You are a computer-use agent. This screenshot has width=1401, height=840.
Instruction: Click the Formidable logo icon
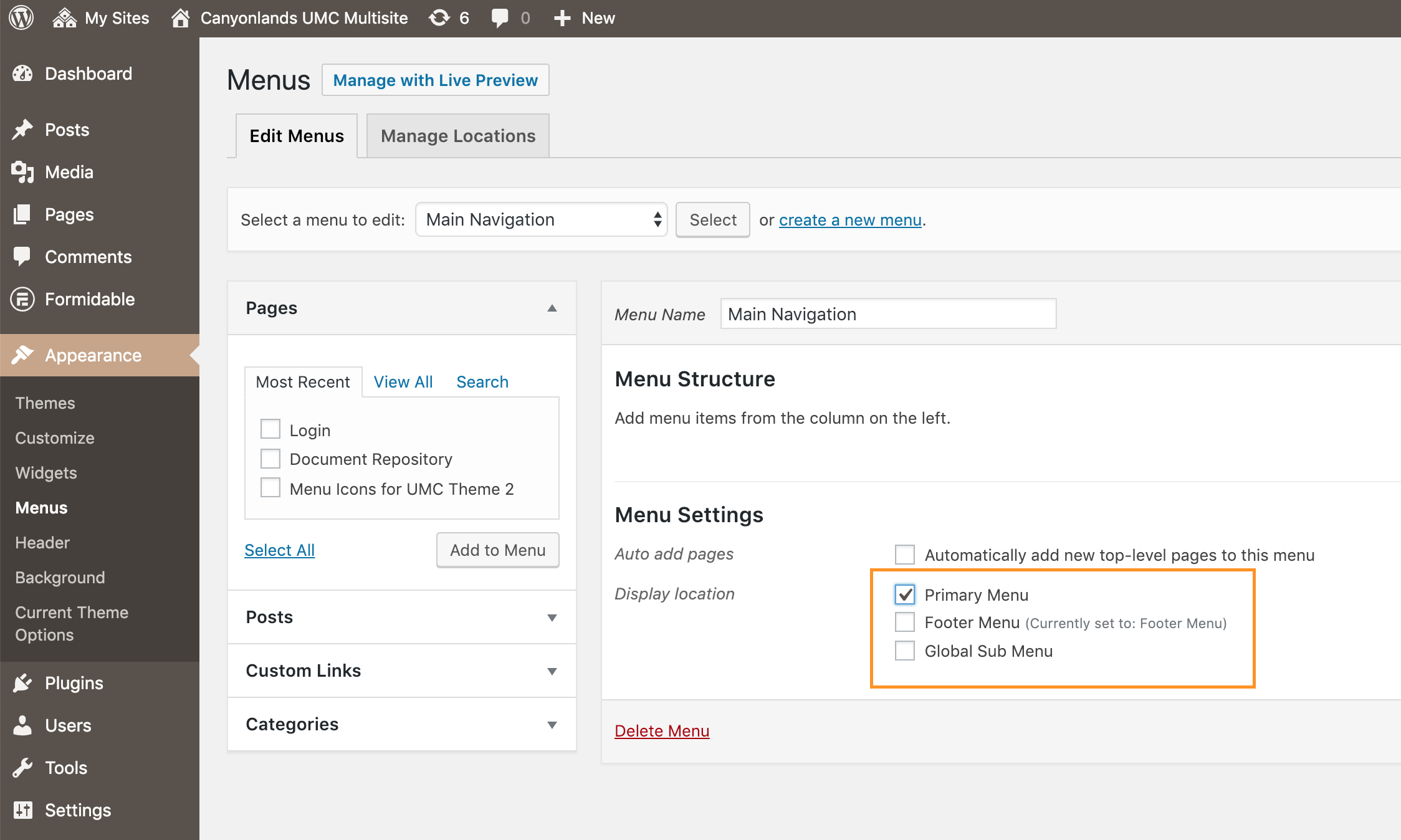click(22, 299)
